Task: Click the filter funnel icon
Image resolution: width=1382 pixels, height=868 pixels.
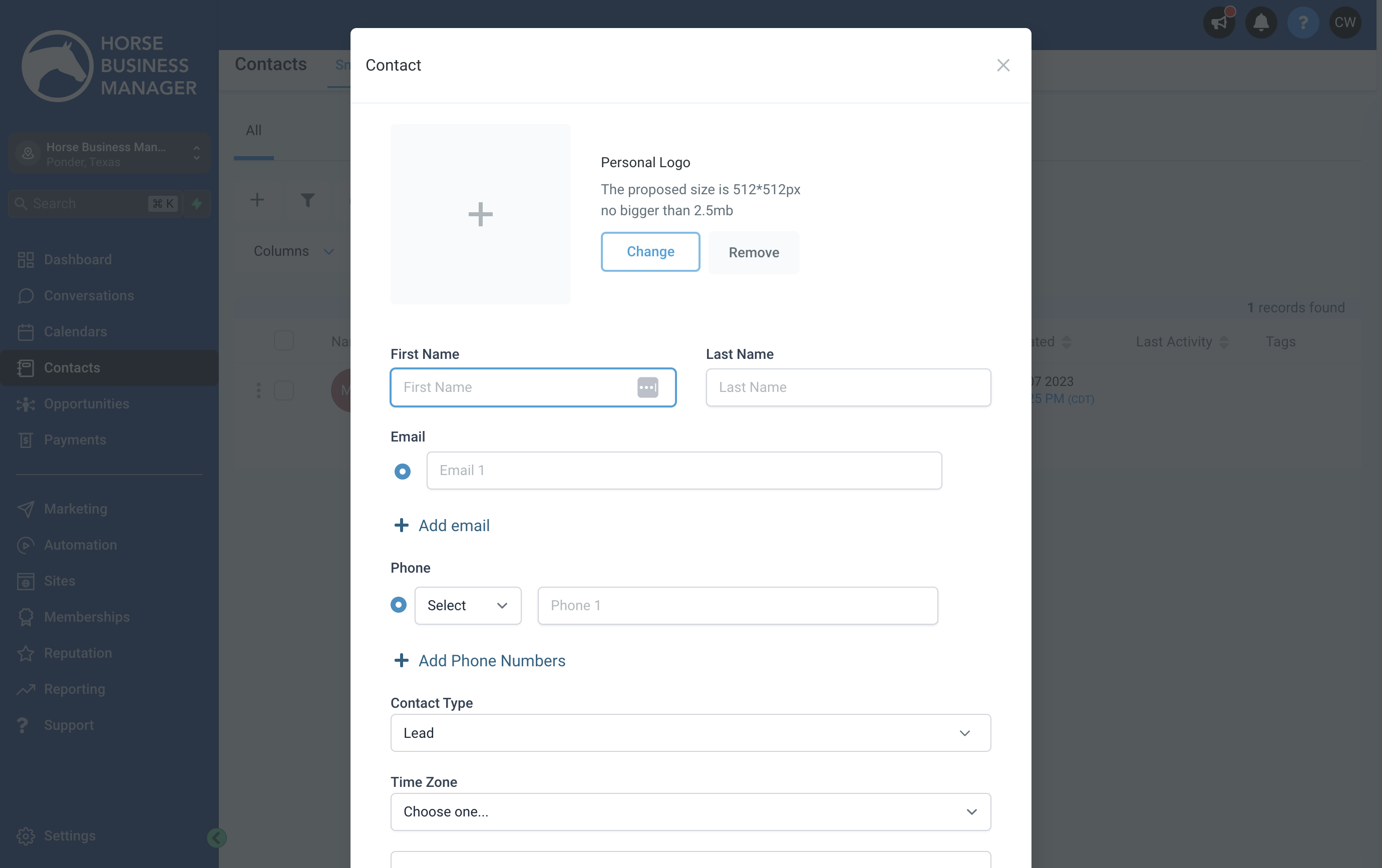Action: click(x=307, y=200)
